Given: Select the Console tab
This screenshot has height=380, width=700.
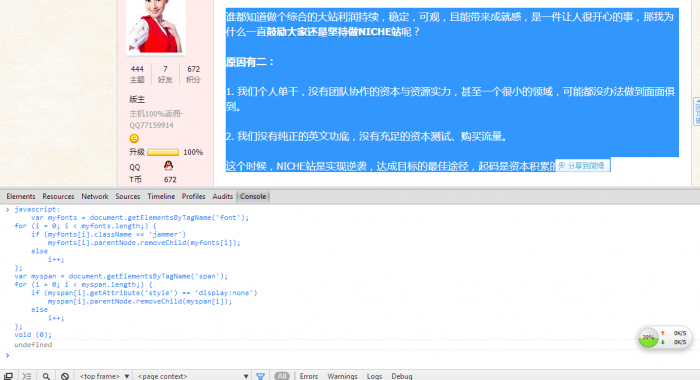Looking at the screenshot, I should point(253,196).
